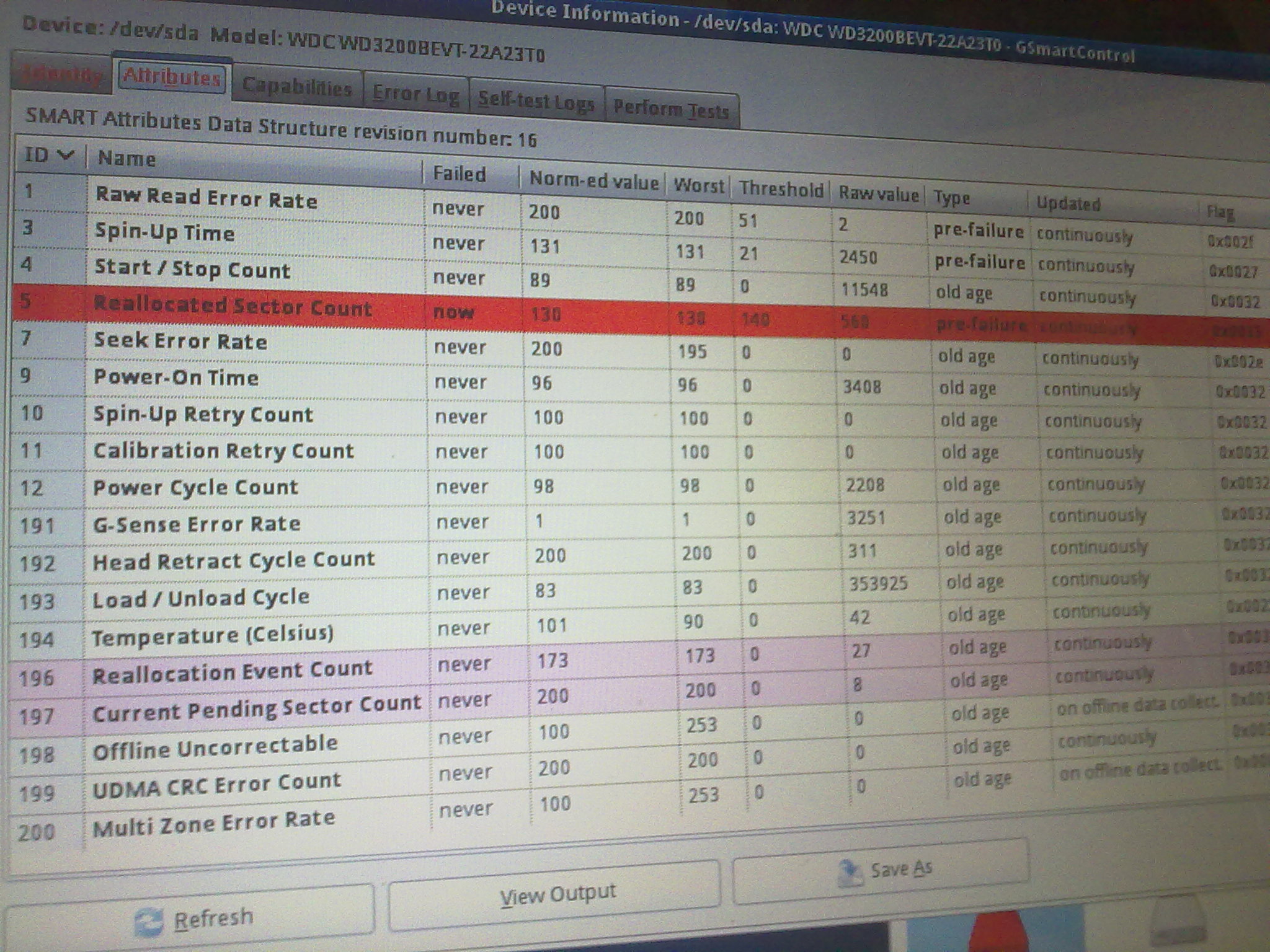Open the Self-test Logs tab

[536, 101]
